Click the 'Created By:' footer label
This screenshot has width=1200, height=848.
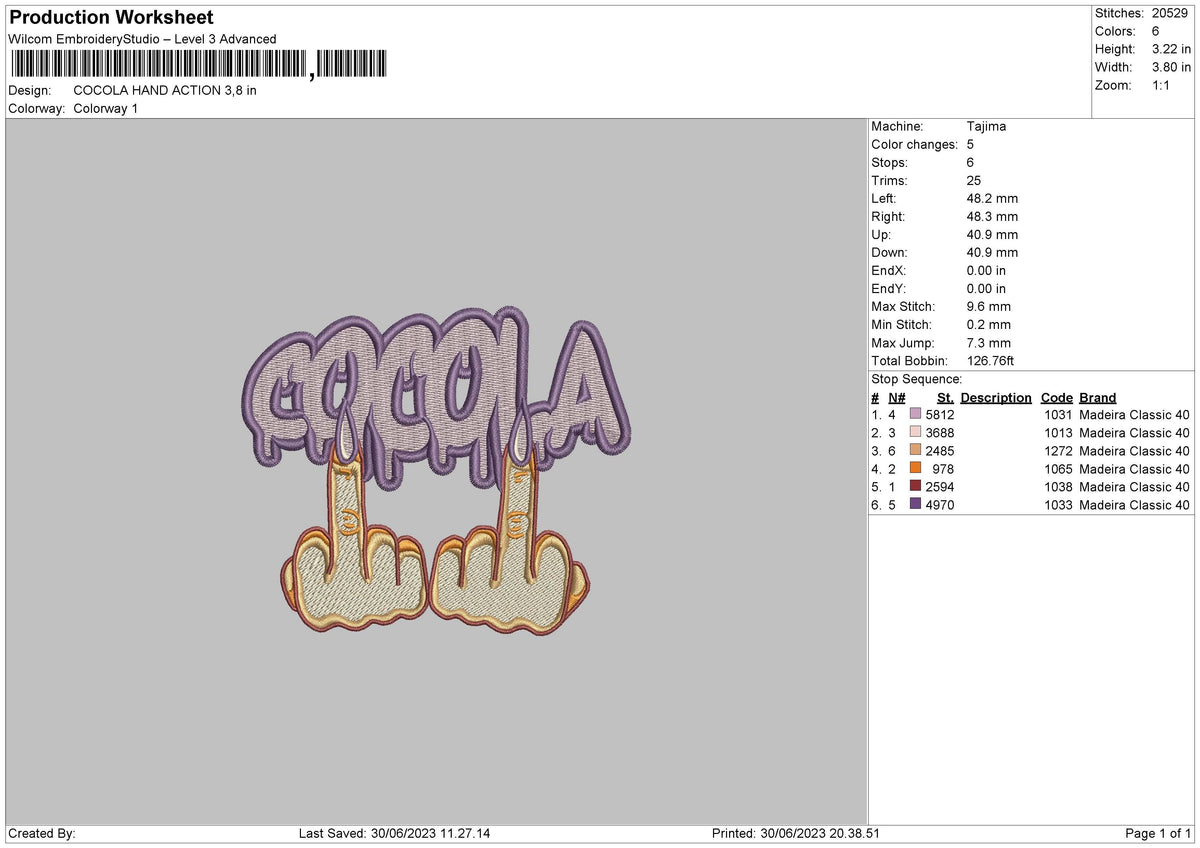pyautogui.click(x=42, y=833)
